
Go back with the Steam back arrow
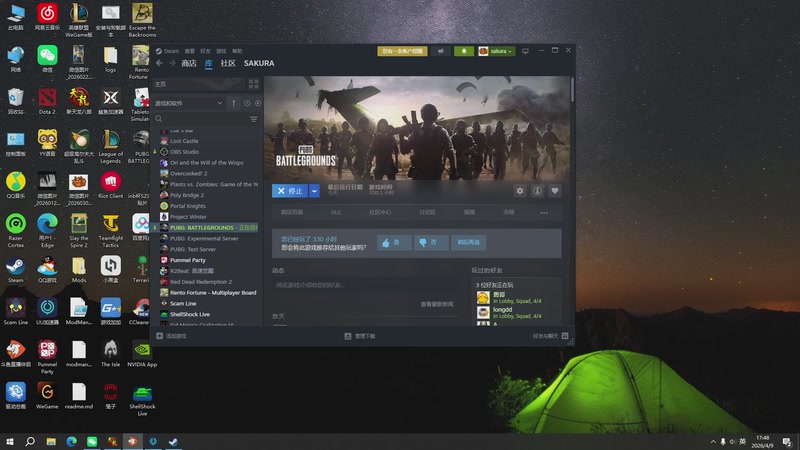point(159,63)
